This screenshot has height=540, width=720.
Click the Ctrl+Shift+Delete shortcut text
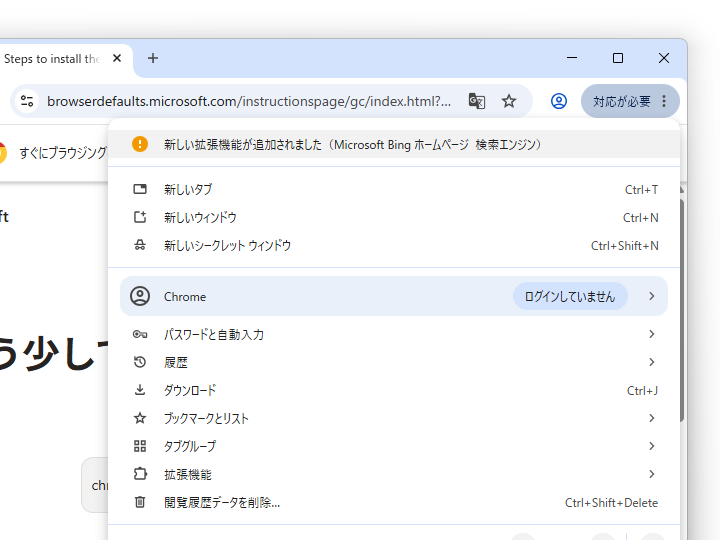point(611,503)
